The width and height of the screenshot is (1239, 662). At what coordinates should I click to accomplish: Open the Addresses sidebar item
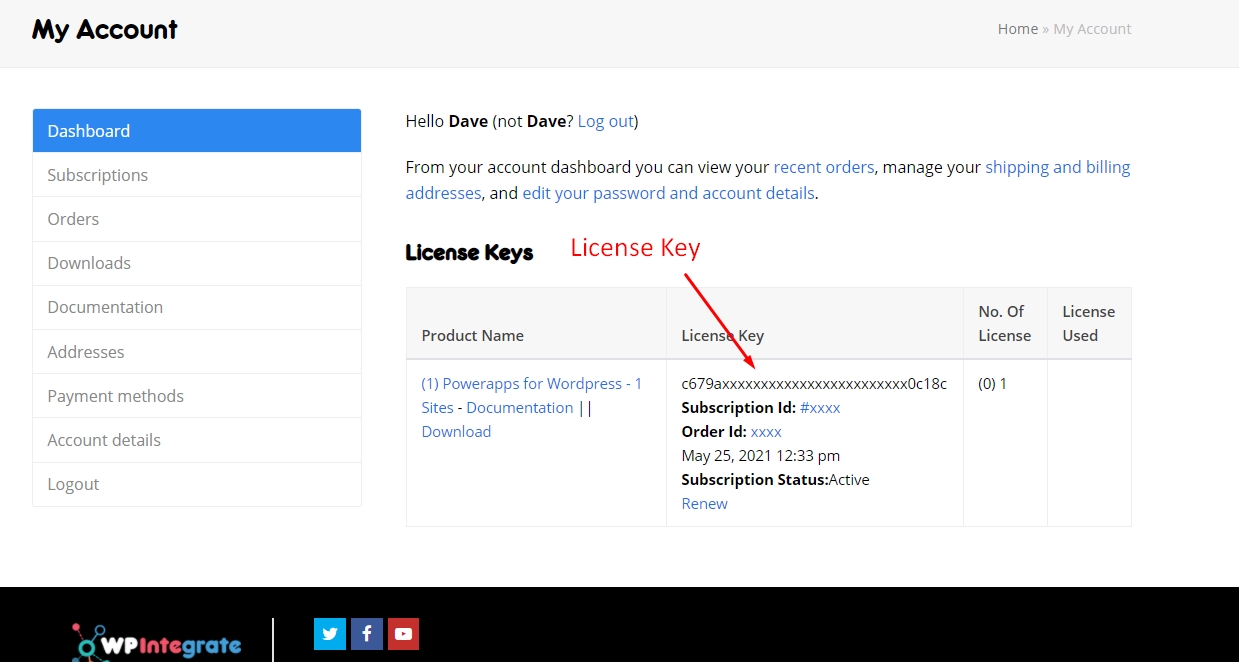tap(197, 352)
